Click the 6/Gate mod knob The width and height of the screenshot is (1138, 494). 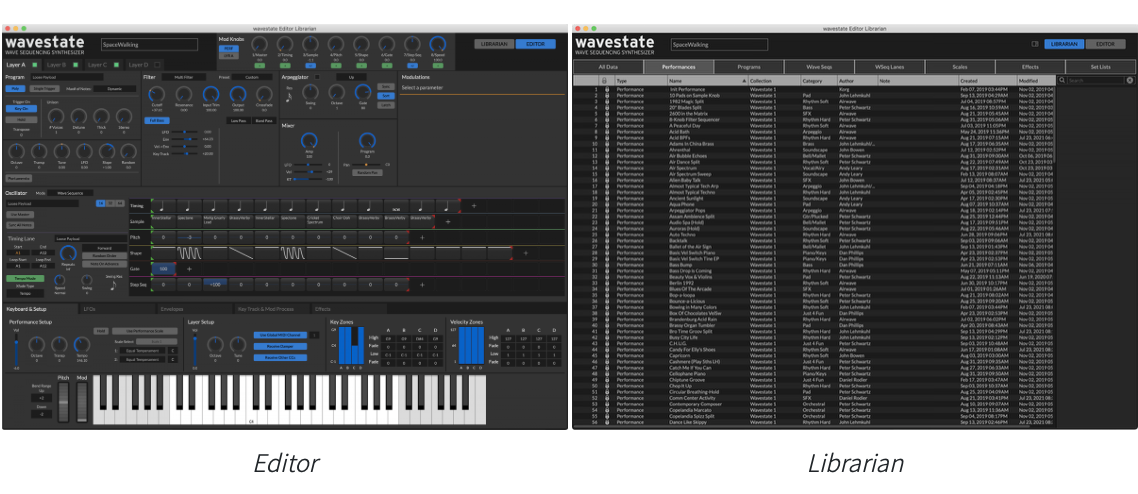(x=387, y=44)
